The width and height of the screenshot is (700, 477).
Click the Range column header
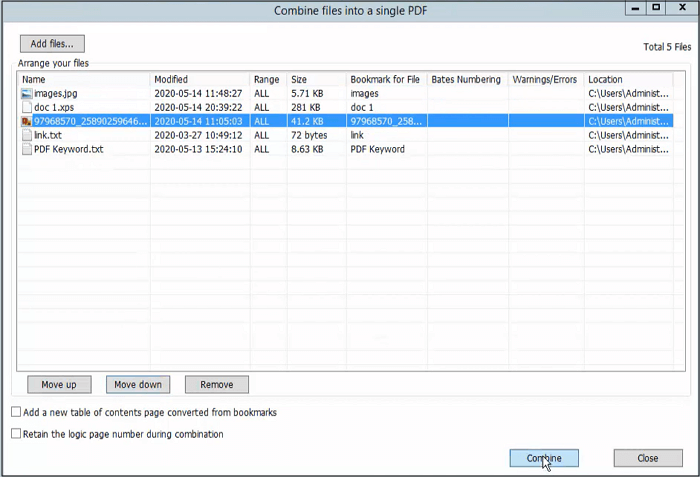point(268,80)
